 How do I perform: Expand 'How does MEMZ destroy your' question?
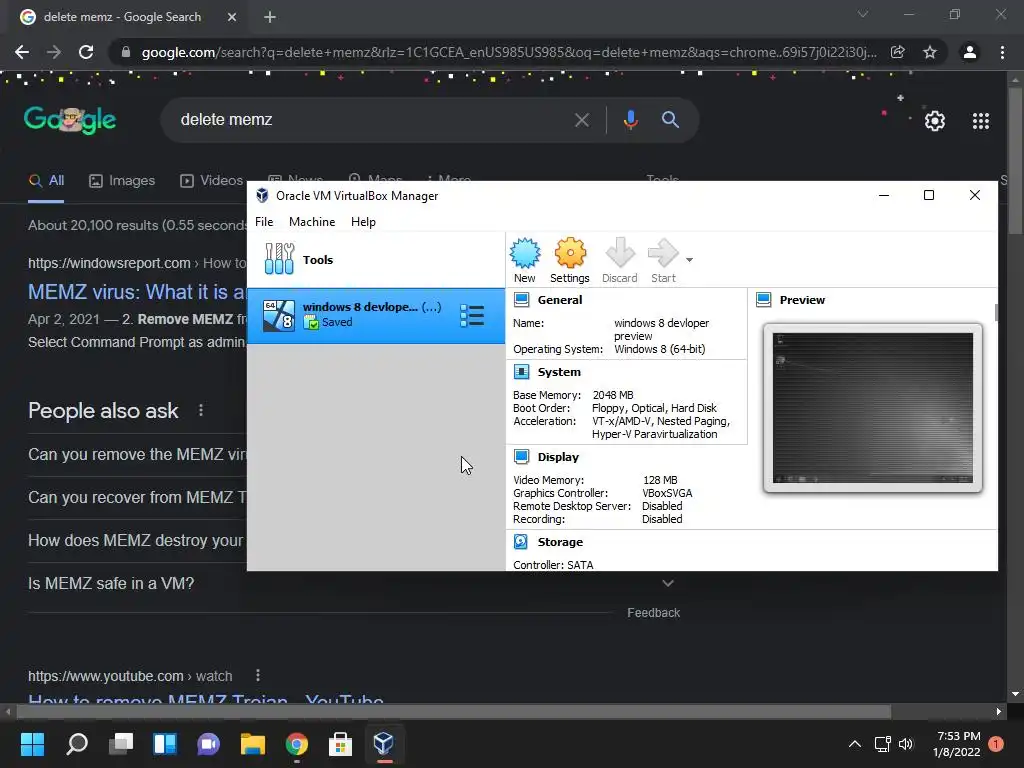click(137, 540)
